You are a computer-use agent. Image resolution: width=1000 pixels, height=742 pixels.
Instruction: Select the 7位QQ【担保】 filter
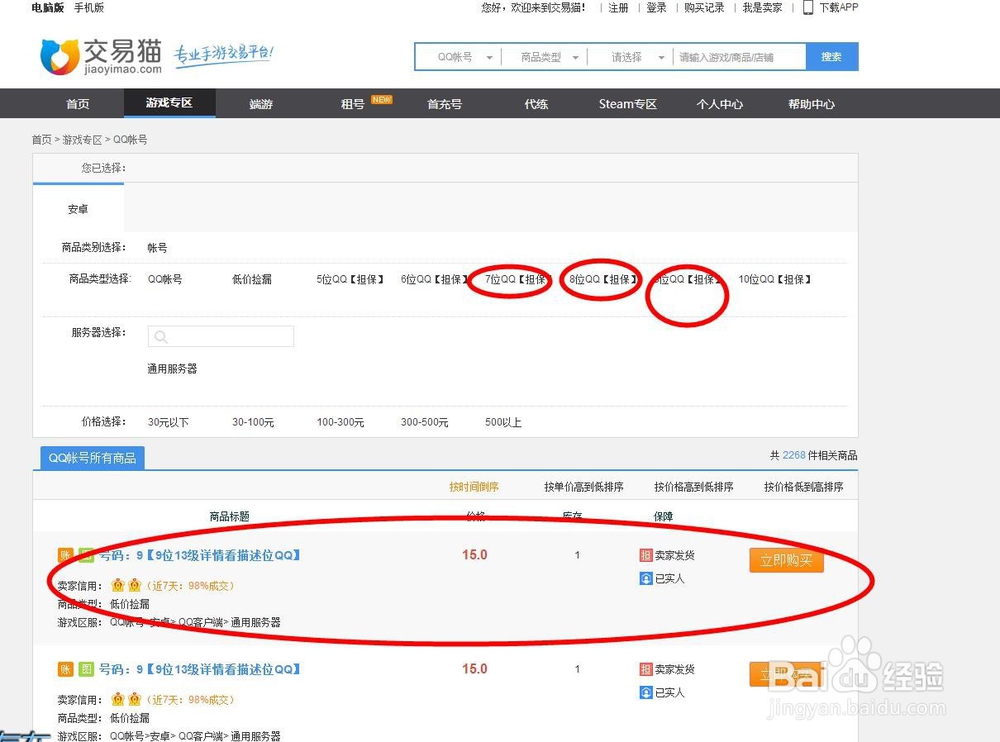tap(517, 279)
